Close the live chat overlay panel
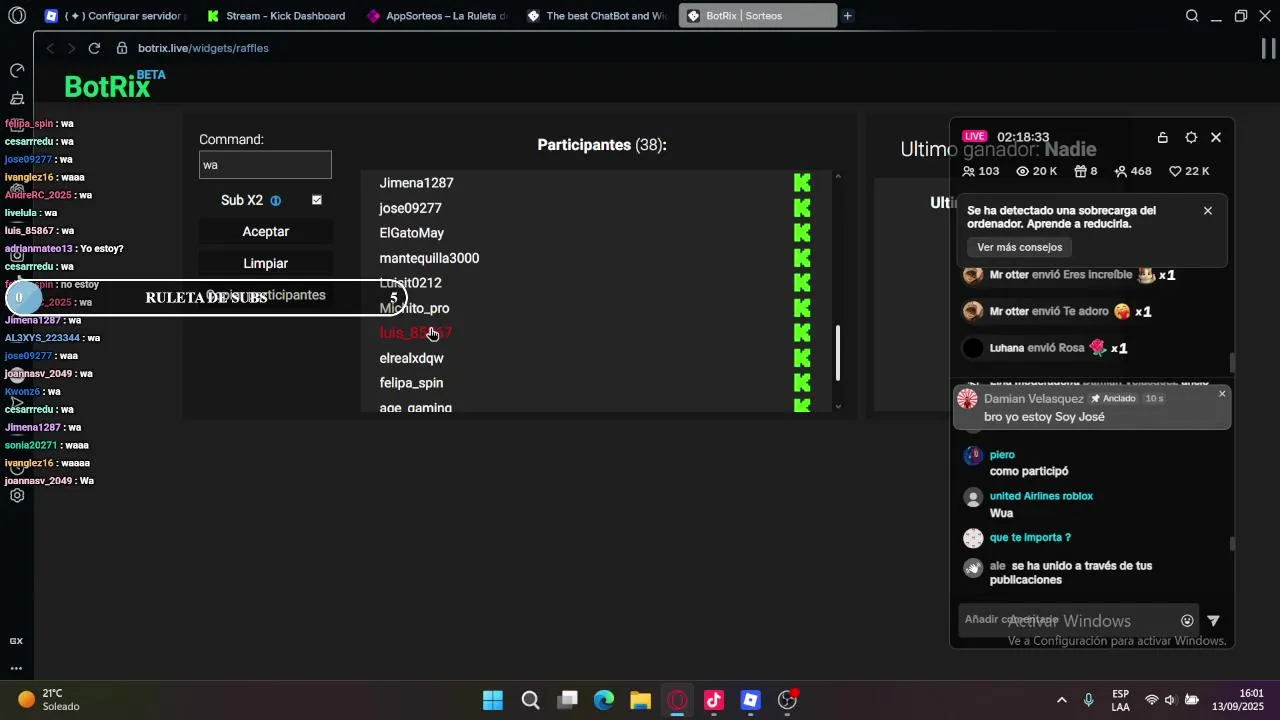 [x=1216, y=138]
